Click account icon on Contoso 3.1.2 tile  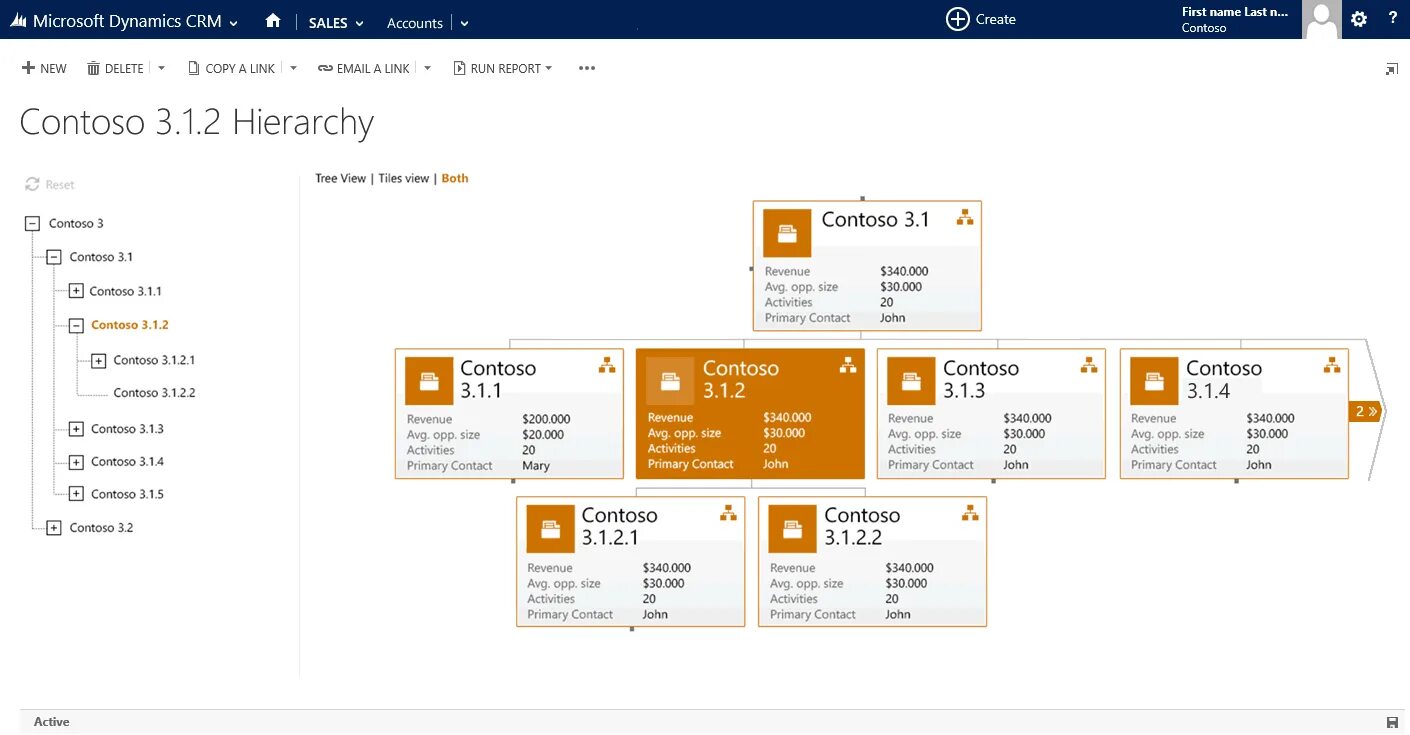click(x=670, y=381)
